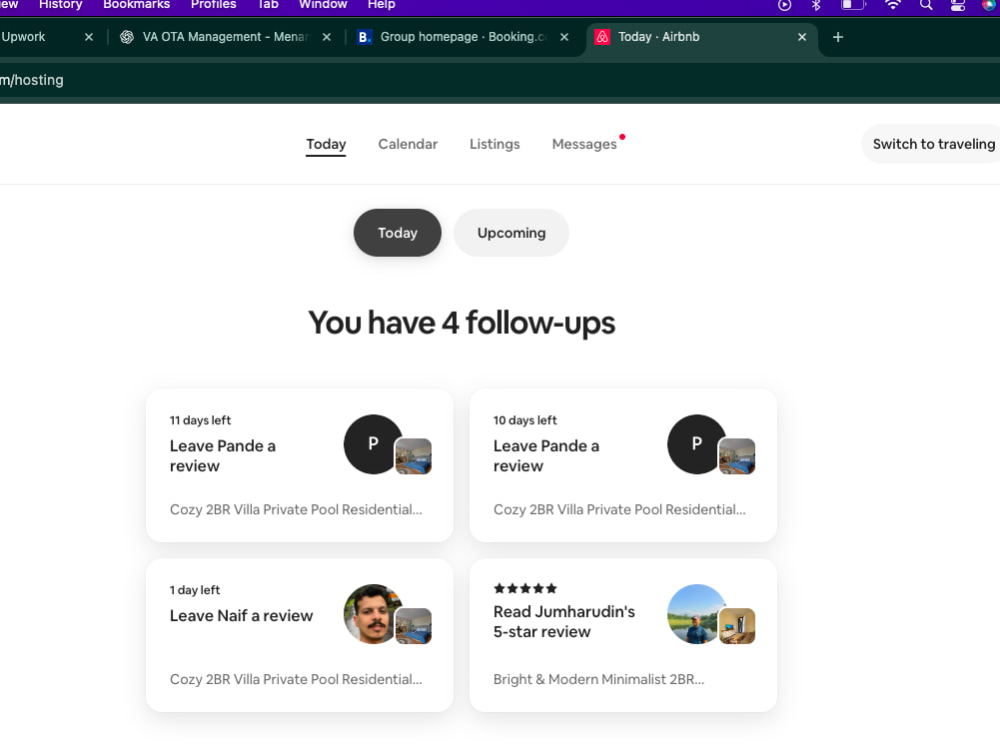Click the ChatGPT favicon on VA OTA tab
Image resolution: width=1000 pixels, height=750 pixels.
(127, 37)
